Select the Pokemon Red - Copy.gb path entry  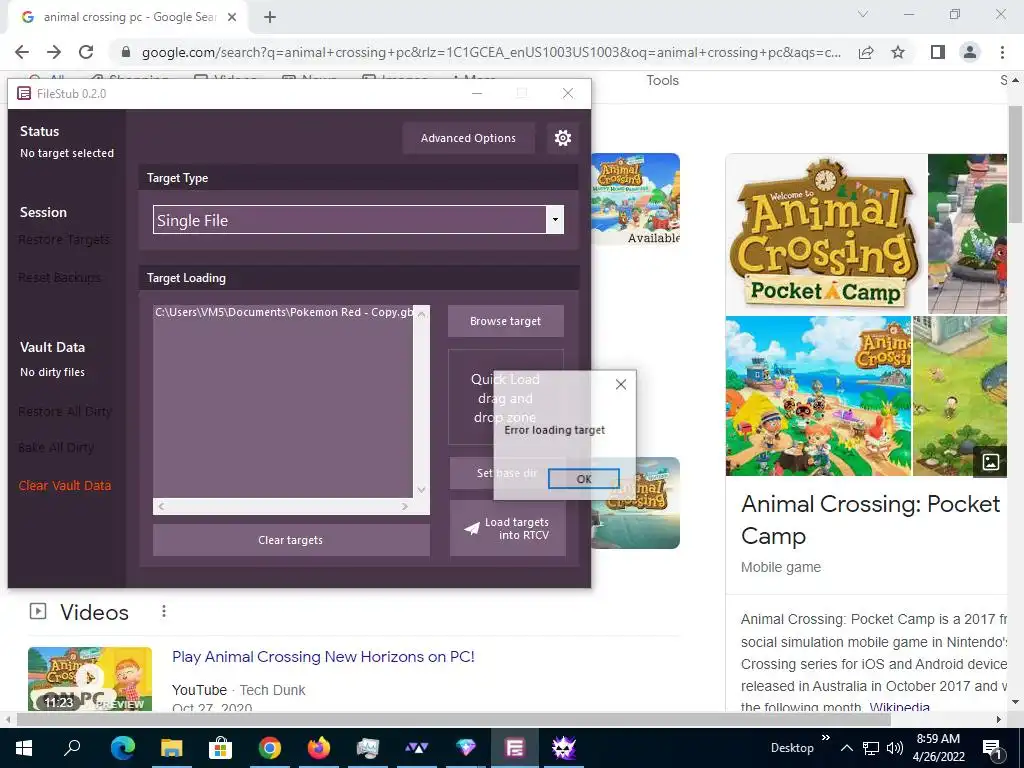pos(283,312)
